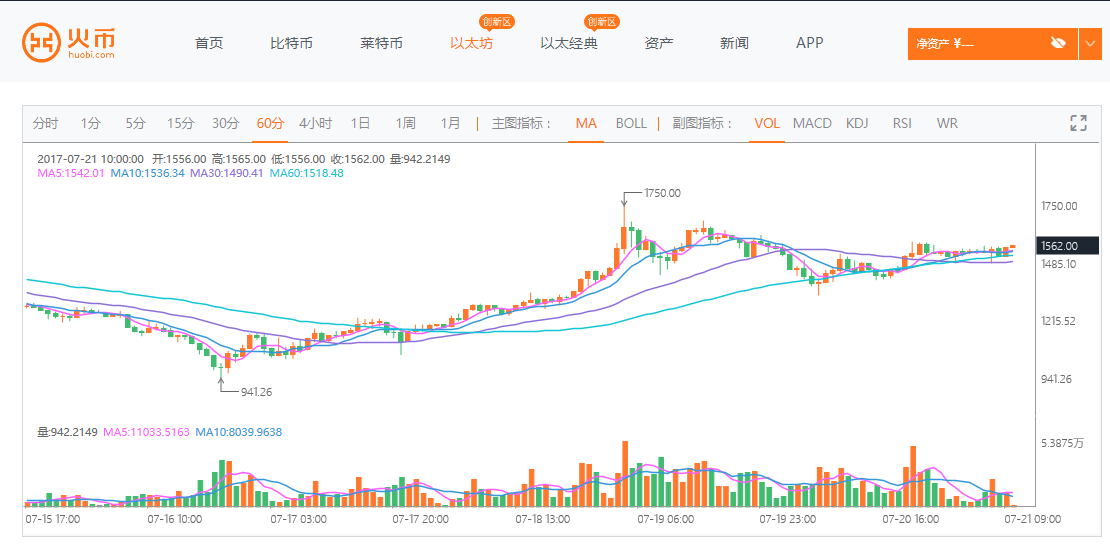Switch sub-indicator to MACD
Image resolution: width=1110 pixels, height=549 pixels.
pos(812,123)
